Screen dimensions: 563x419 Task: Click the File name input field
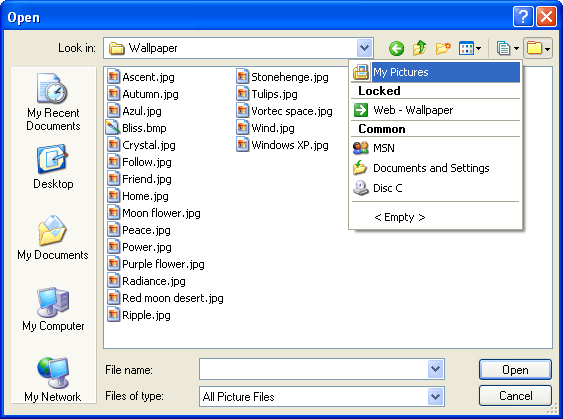coord(313,369)
